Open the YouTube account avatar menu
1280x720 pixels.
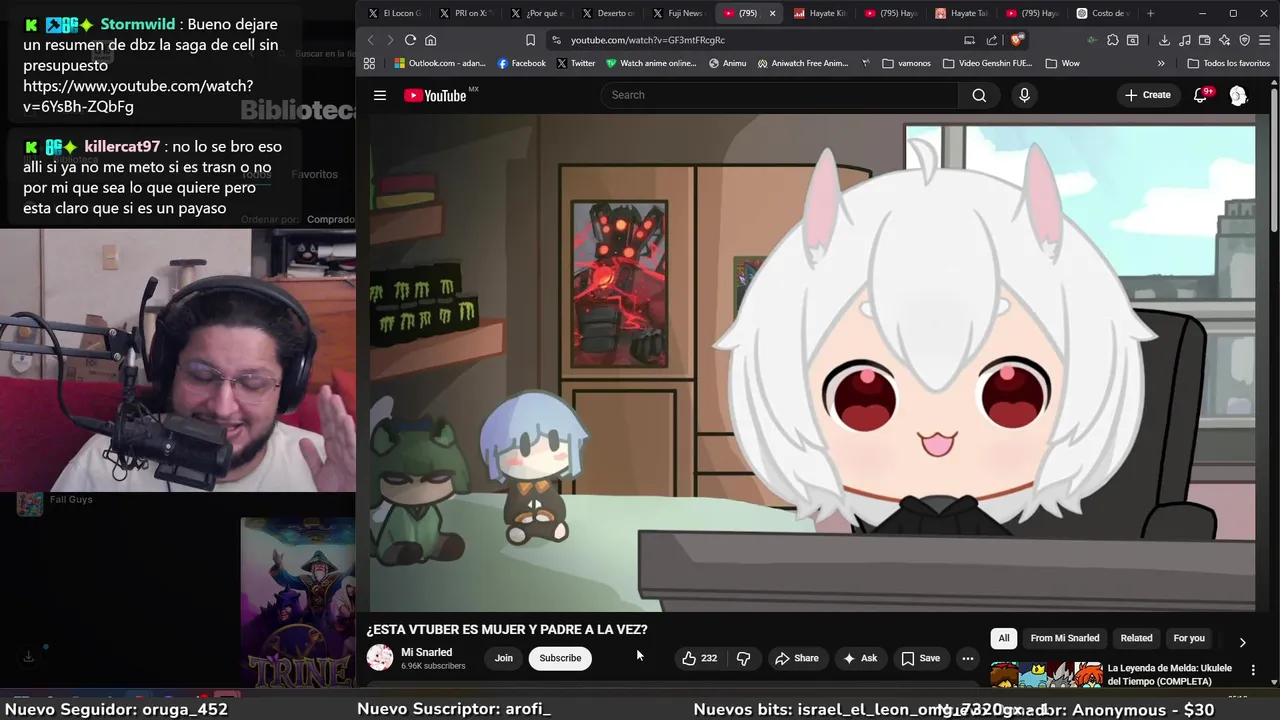pyautogui.click(x=1238, y=95)
